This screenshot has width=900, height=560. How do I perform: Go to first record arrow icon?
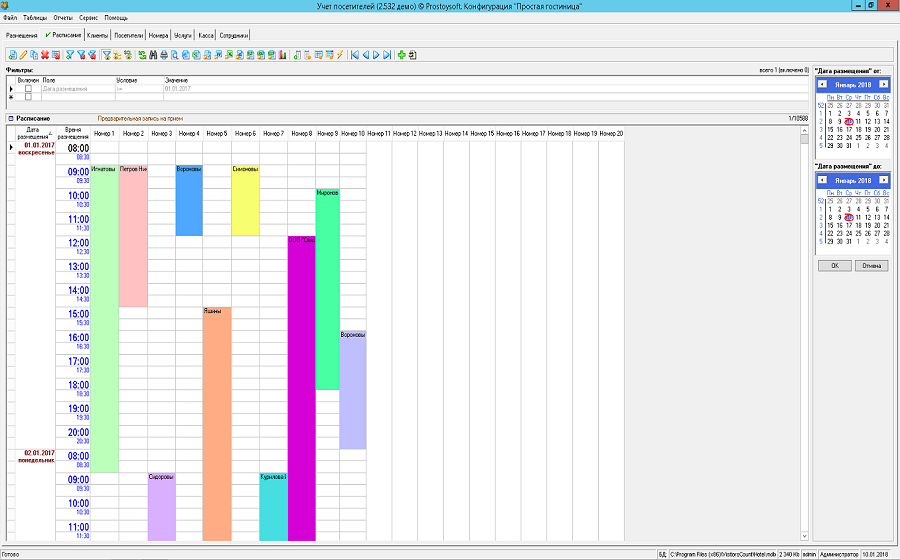coord(355,55)
